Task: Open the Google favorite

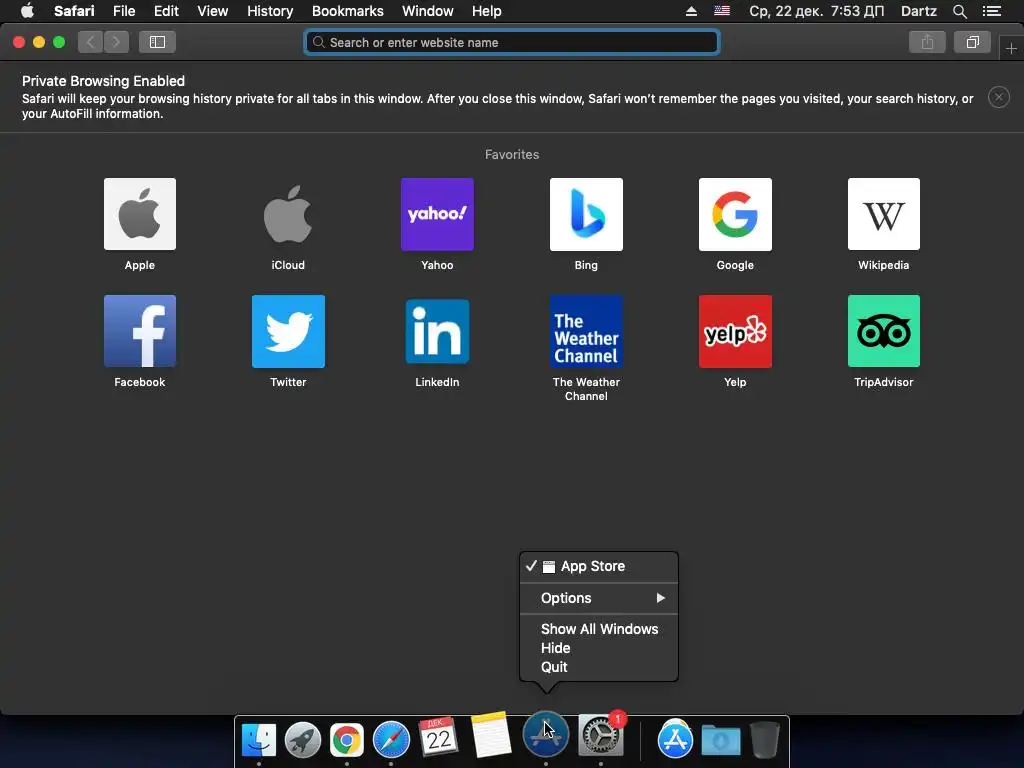Action: [735, 214]
